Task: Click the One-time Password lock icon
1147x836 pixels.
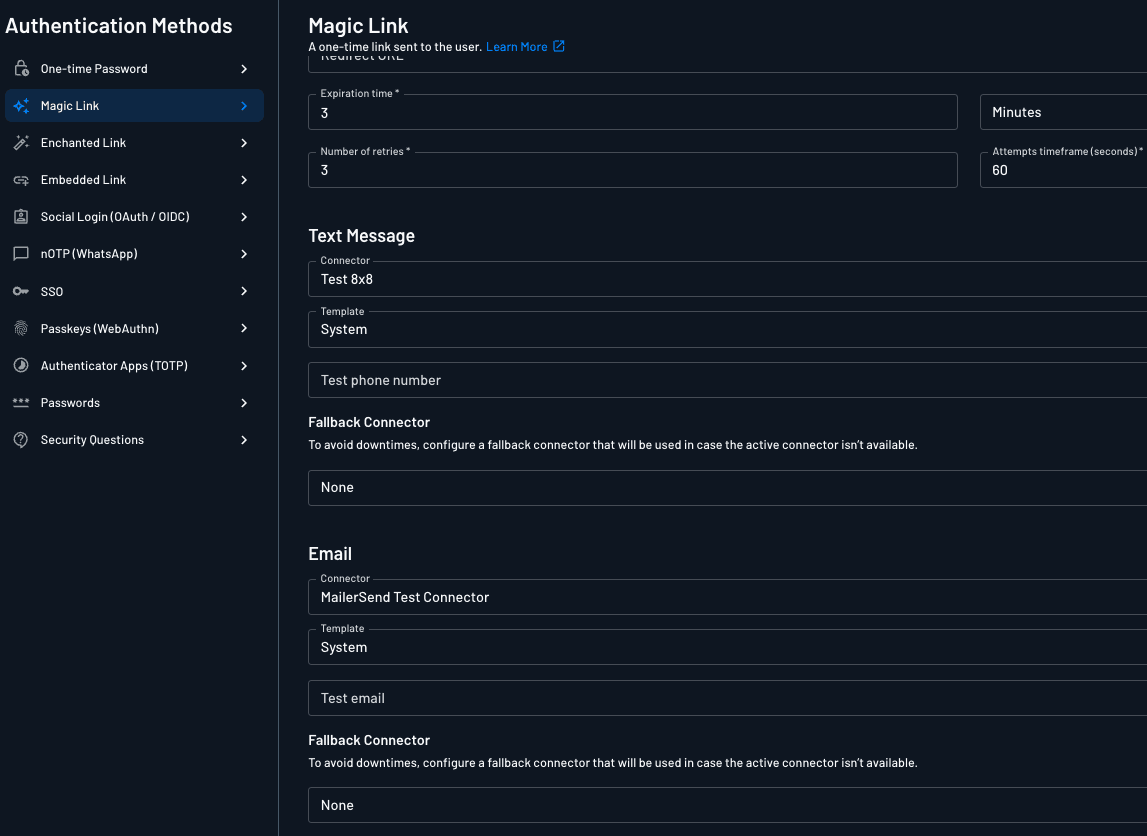Action: click(x=21, y=69)
